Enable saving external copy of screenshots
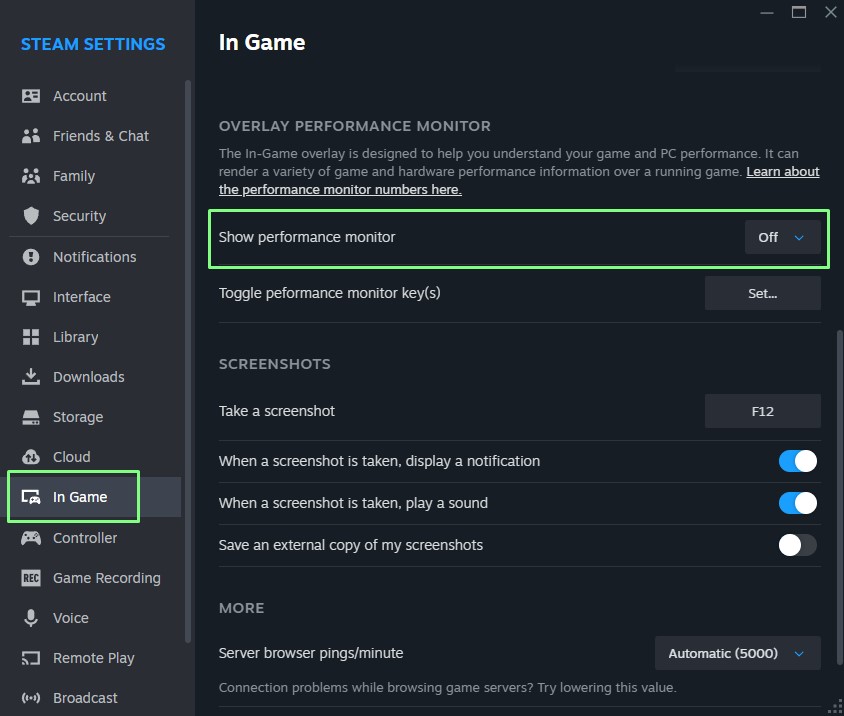 coord(797,545)
